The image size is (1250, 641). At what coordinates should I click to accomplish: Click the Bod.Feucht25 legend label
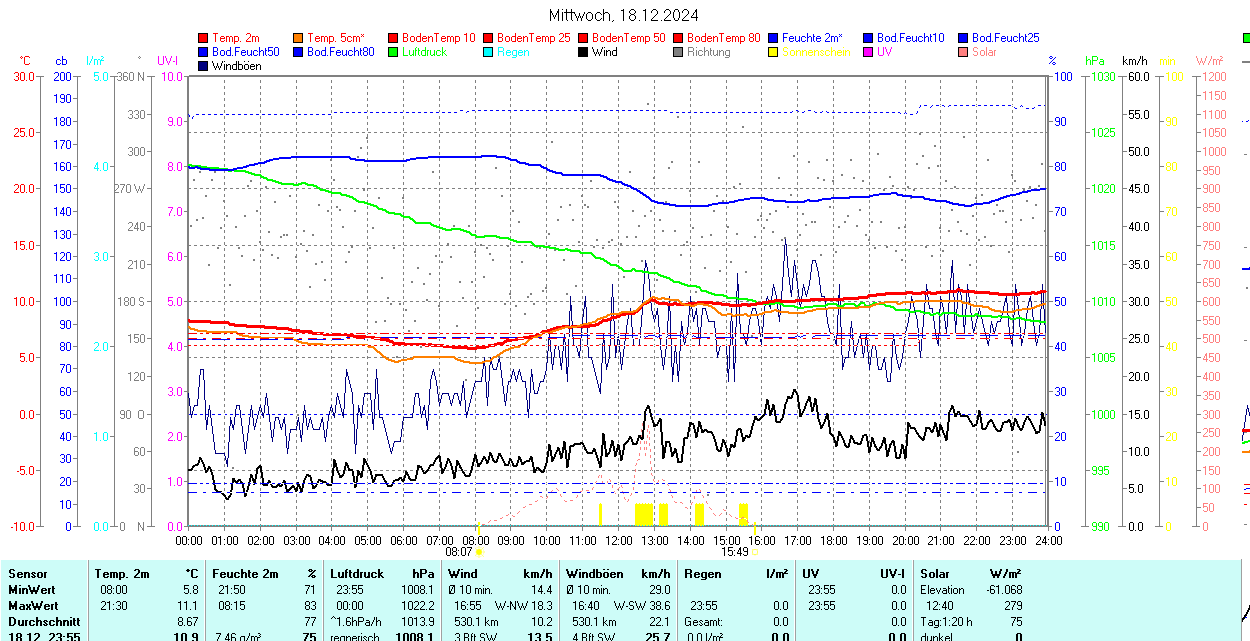point(1005,38)
